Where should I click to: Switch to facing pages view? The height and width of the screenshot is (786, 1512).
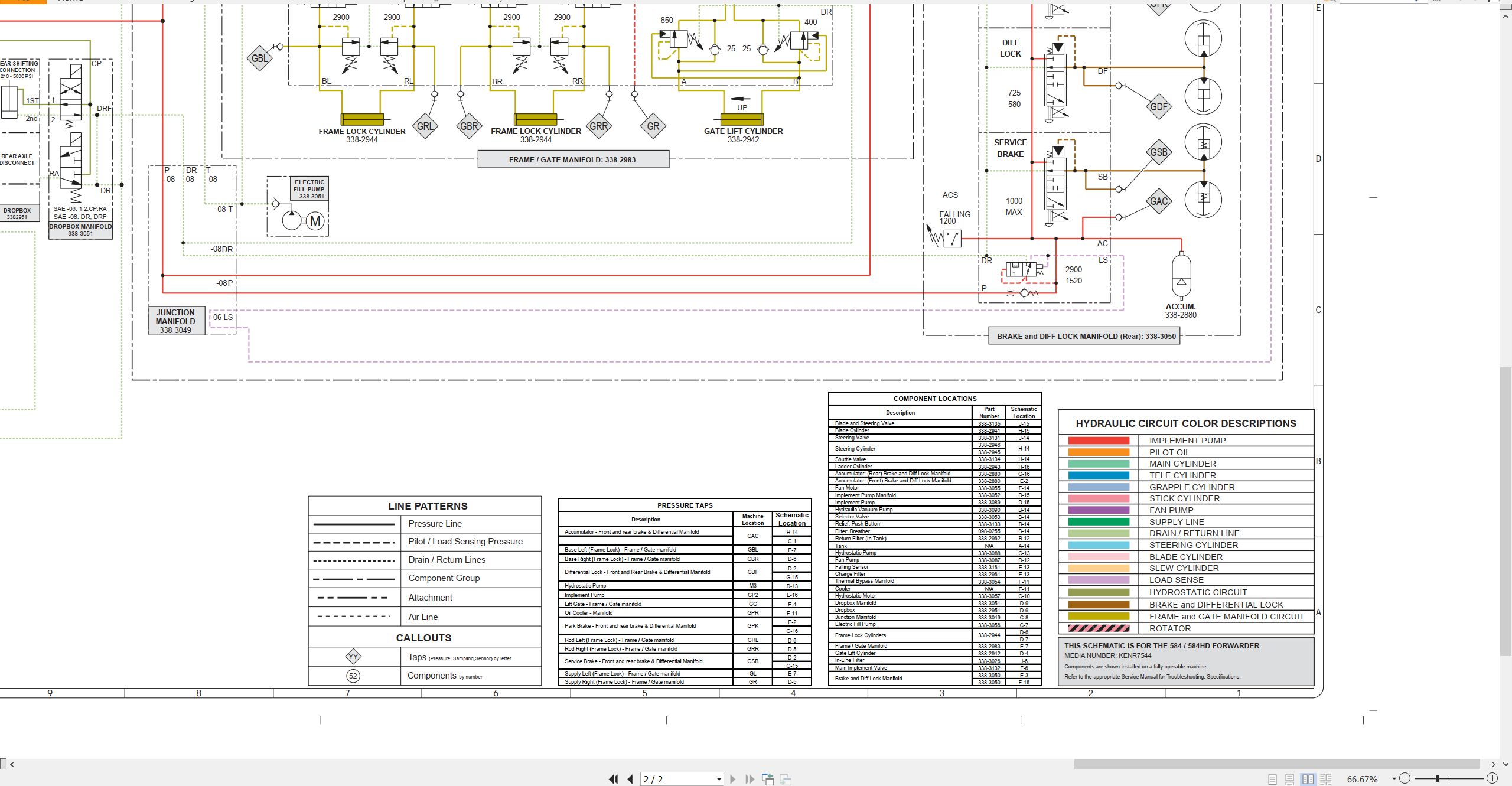click(1308, 779)
